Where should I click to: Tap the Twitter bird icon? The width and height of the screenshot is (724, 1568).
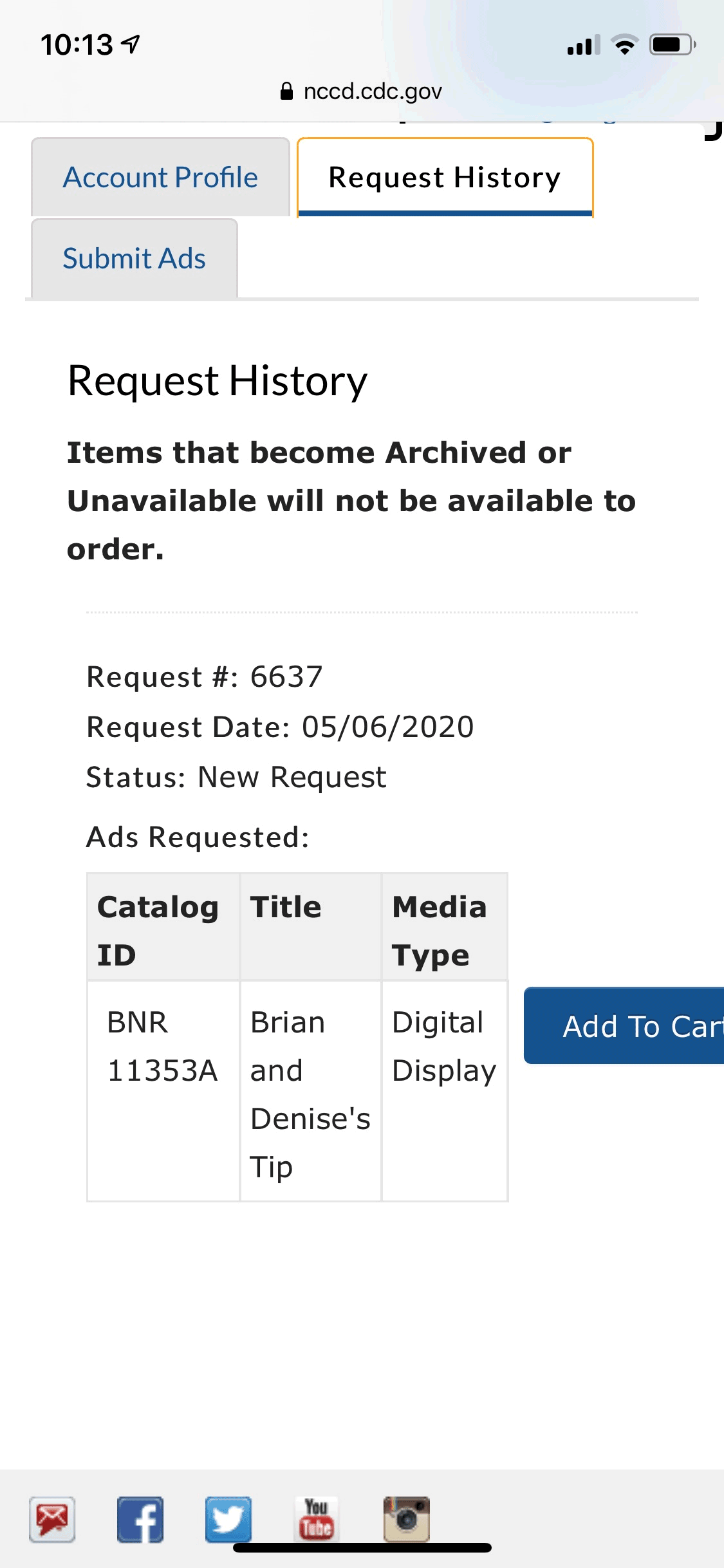tap(228, 1519)
